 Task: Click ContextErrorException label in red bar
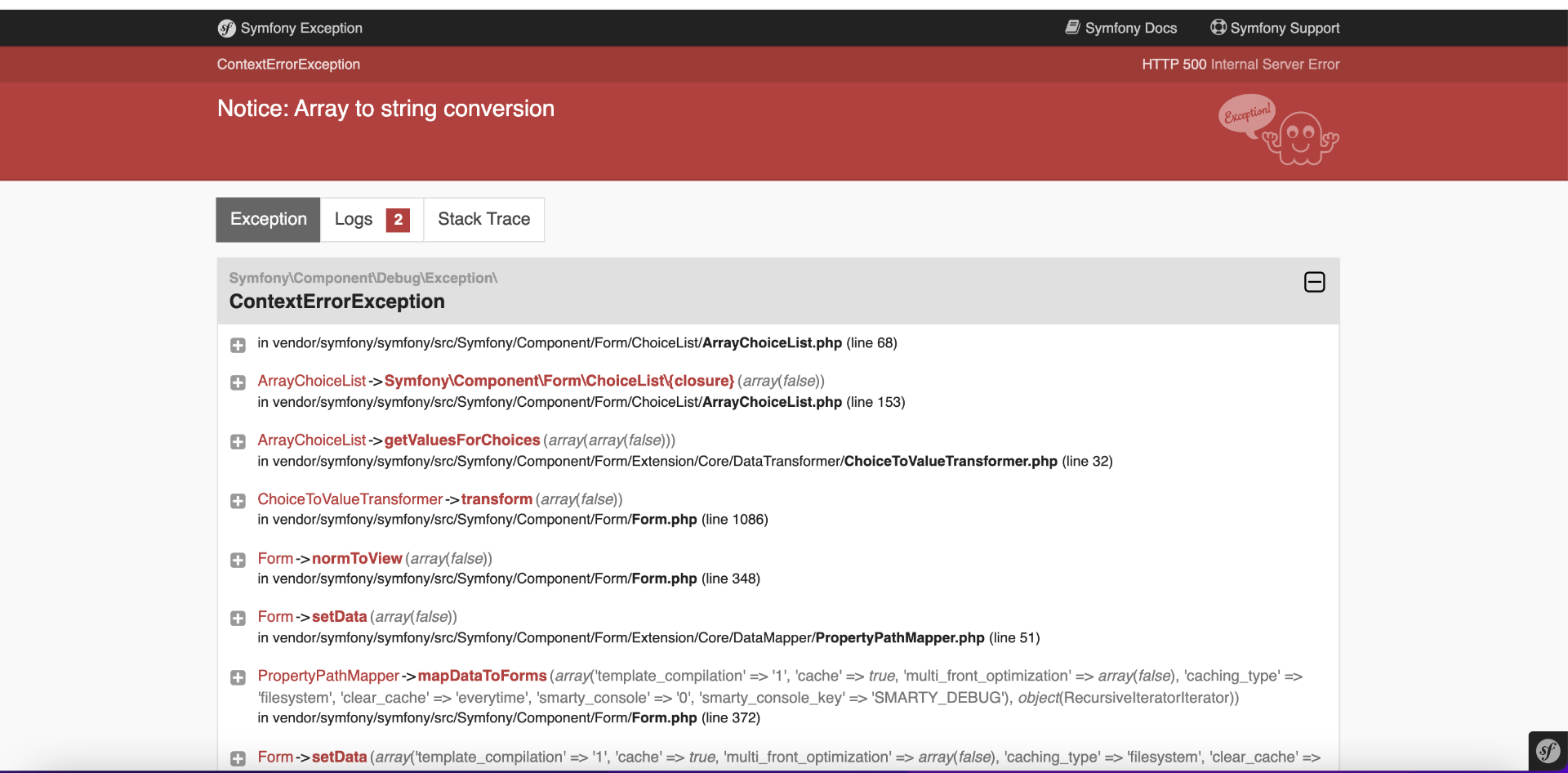pyautogui.click(x=288, y=65)
